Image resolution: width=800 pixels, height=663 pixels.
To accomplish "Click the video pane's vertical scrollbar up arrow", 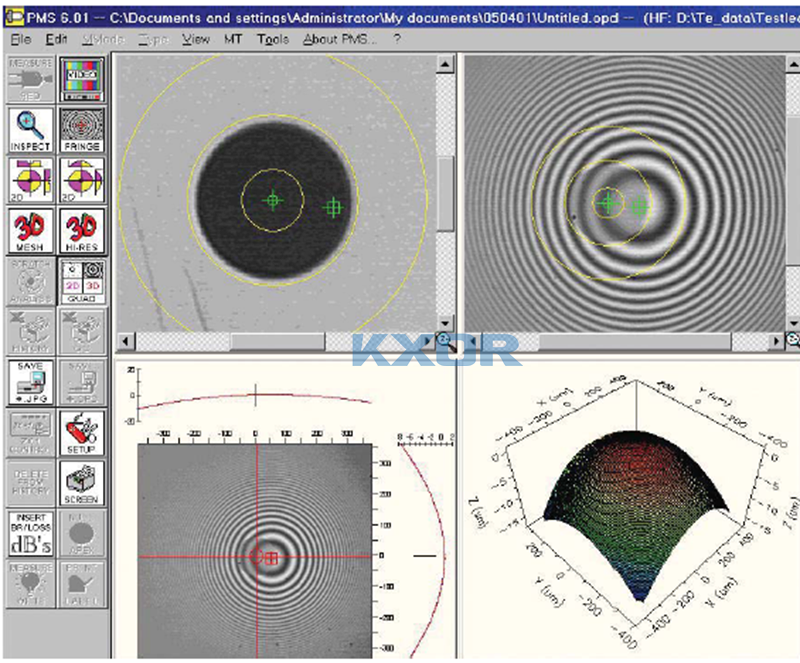I will point(445,65).
